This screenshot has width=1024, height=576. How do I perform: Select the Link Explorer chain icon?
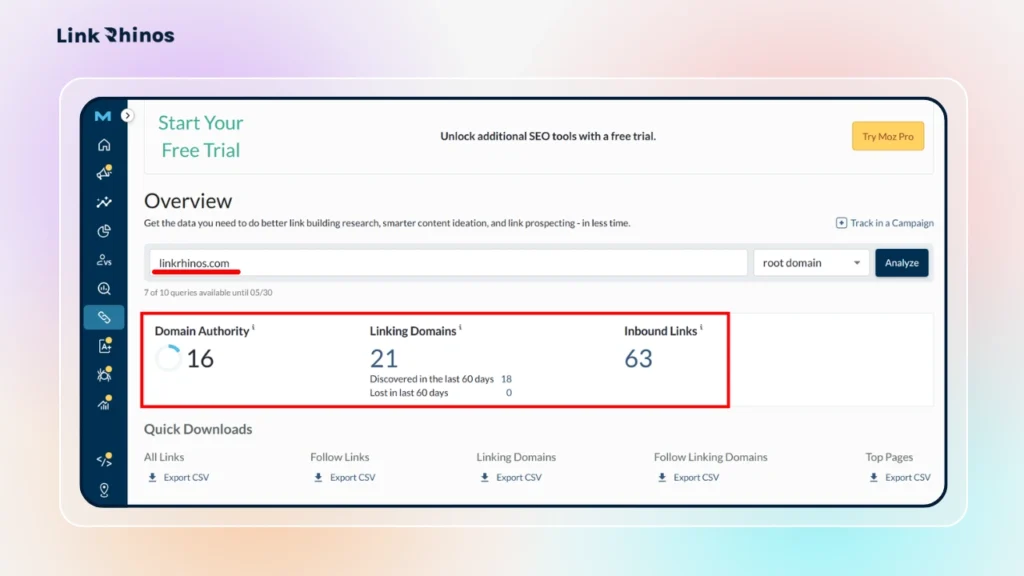click(x=104, y=317)
